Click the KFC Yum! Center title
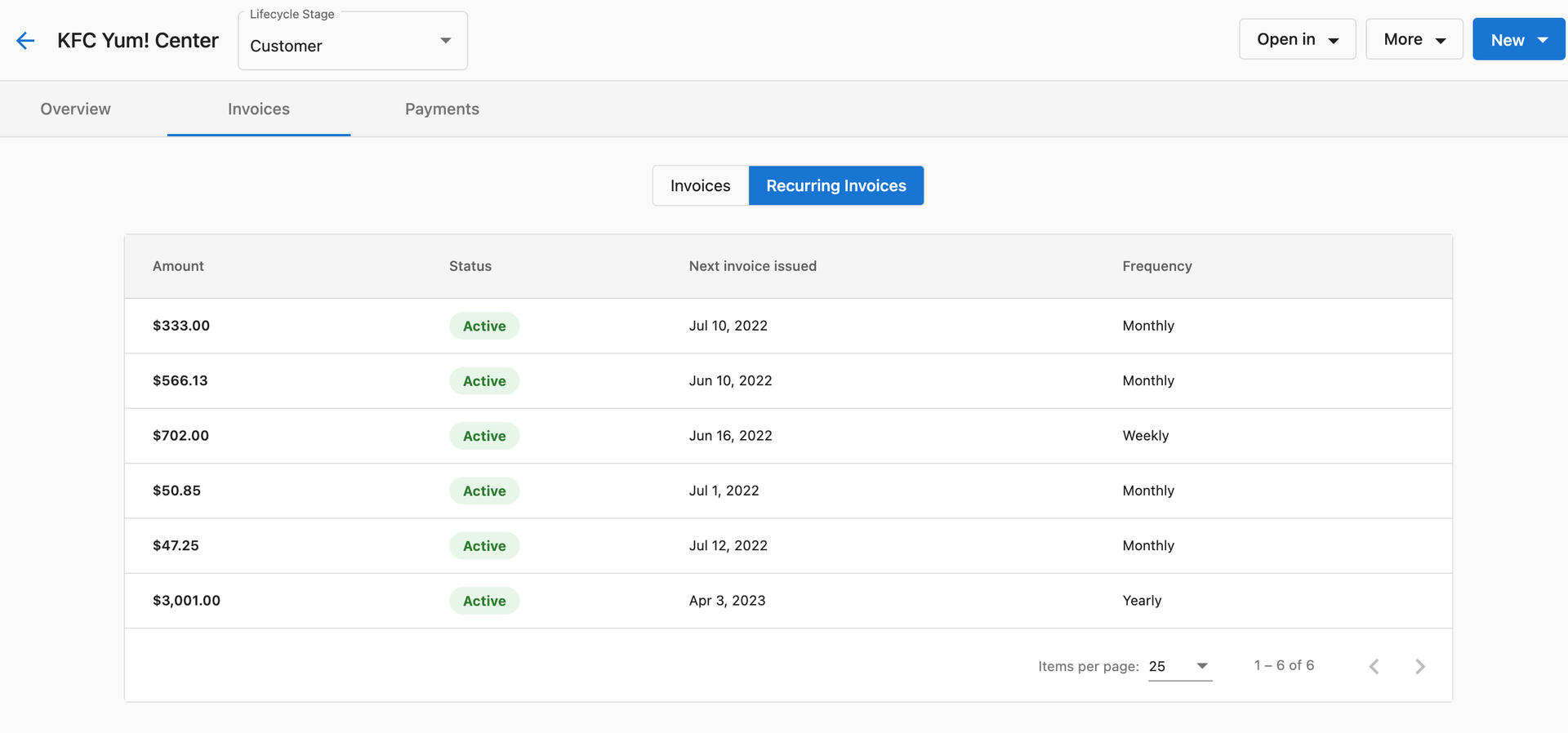This screenshot has height=733, width=1568. pos(138,41)
